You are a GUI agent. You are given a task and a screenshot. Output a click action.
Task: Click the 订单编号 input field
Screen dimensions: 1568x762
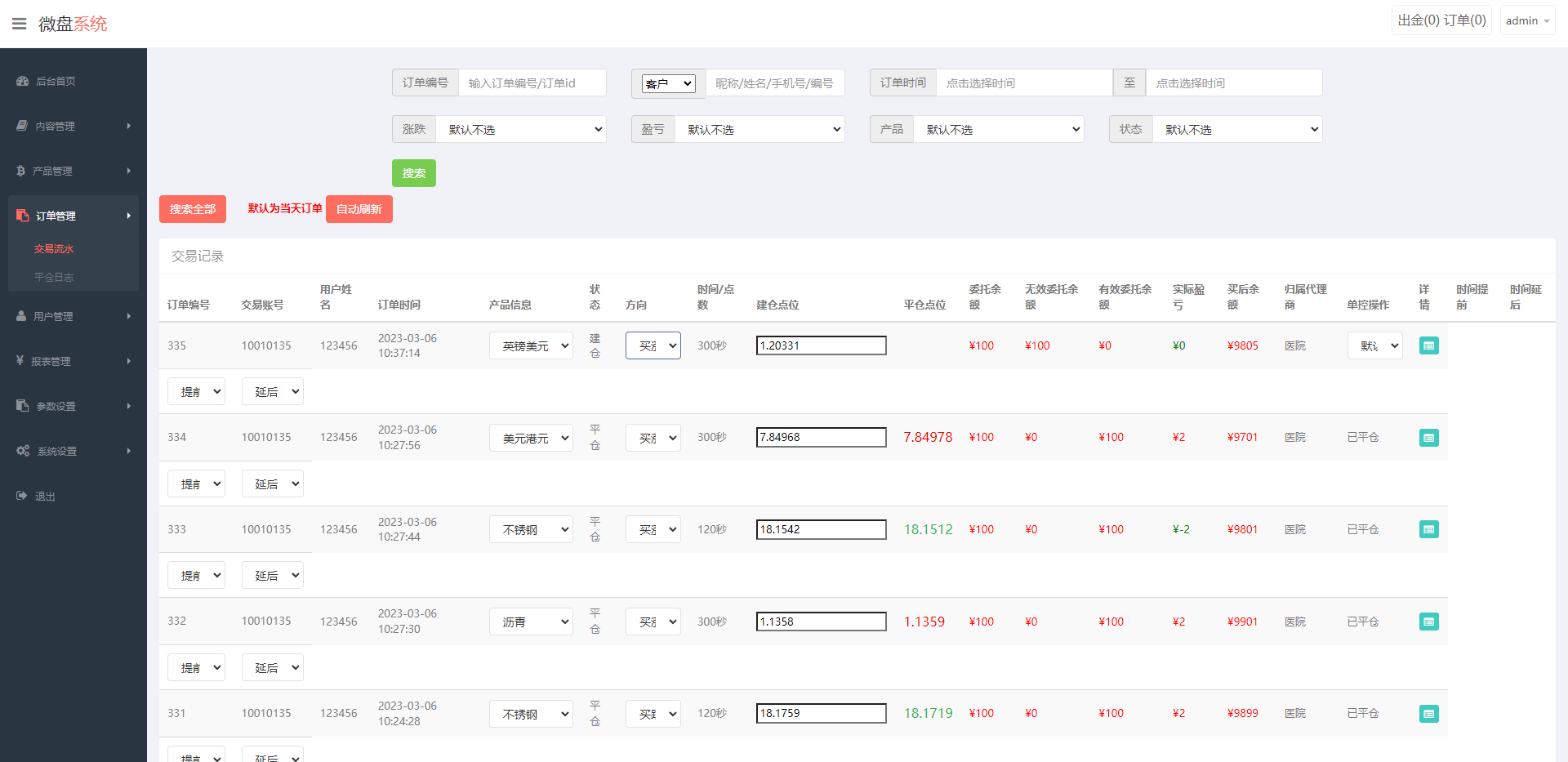532,82
